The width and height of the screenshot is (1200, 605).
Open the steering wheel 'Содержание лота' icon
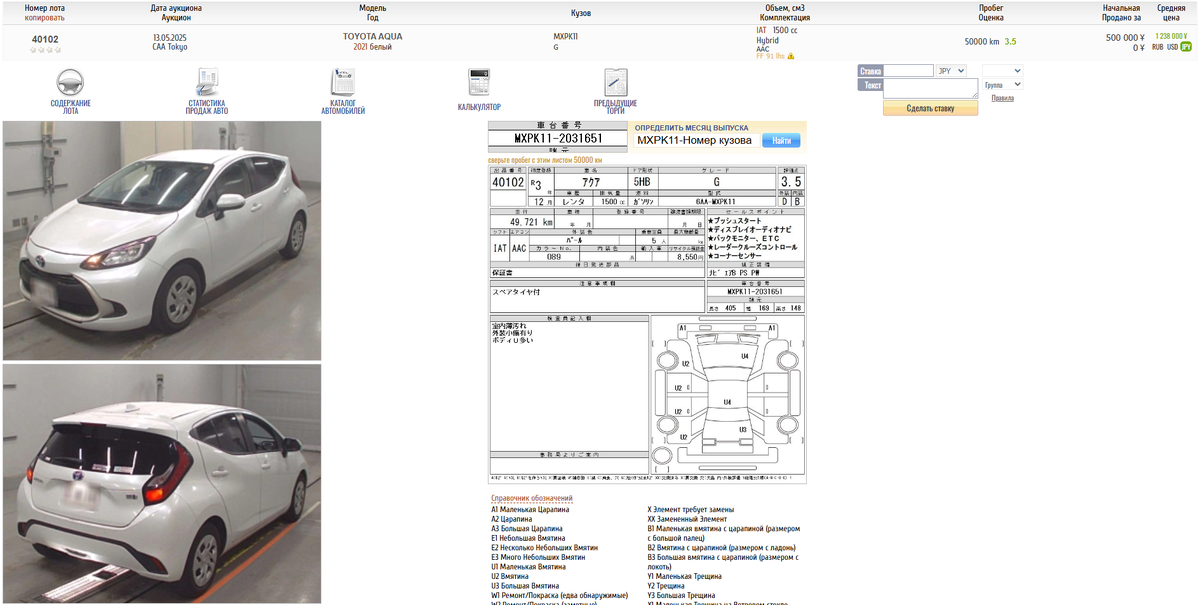70,83
